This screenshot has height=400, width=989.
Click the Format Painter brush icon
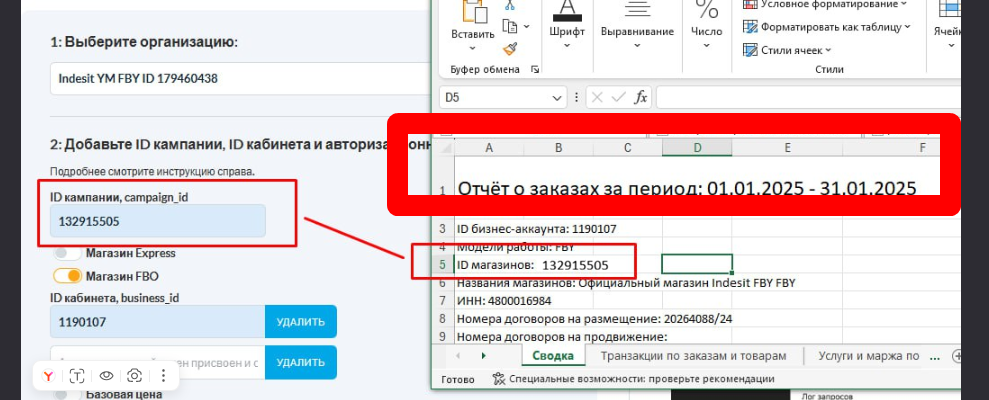[x=510, y=48]
